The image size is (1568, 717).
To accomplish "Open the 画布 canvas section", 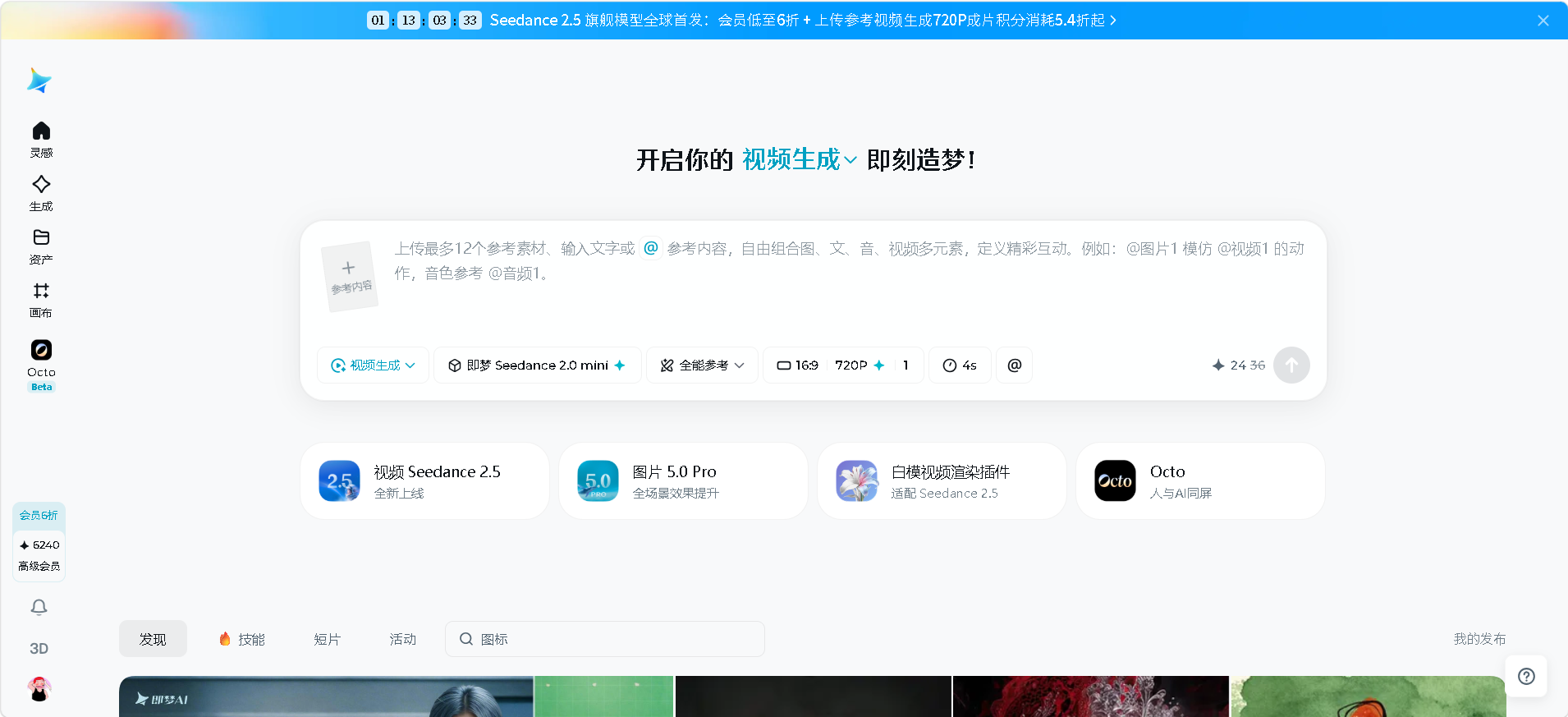I will [x=41, y=300].
